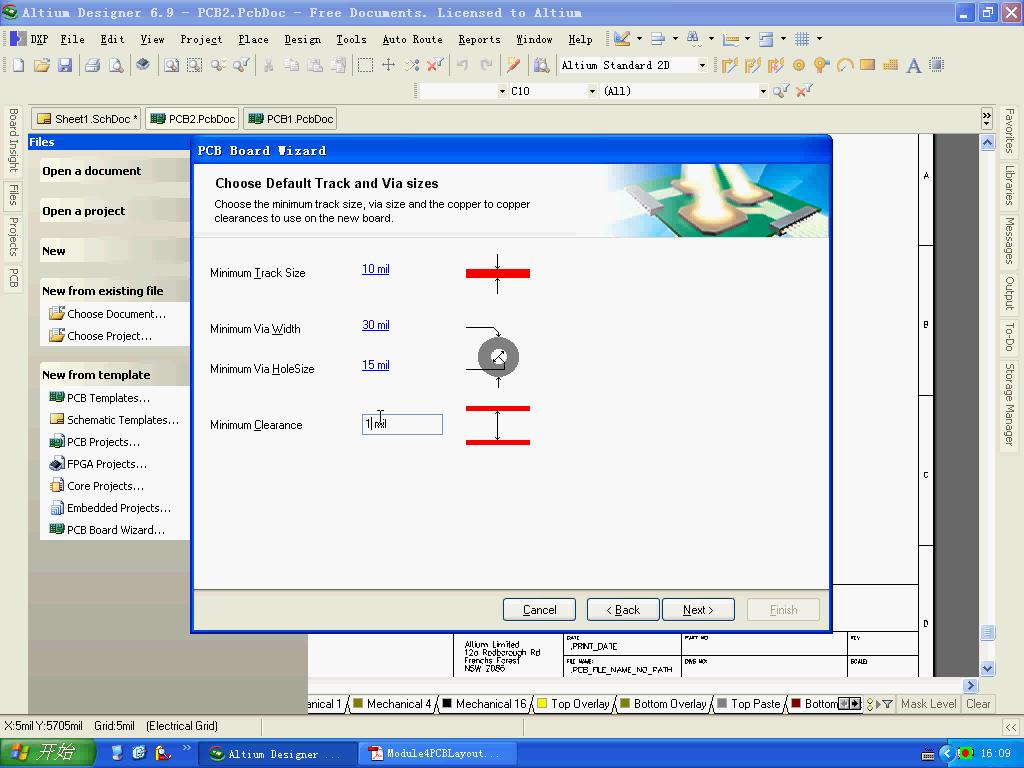
Task: Edit the 30 mil Minimum Via Width link
Action: [376, 325]
